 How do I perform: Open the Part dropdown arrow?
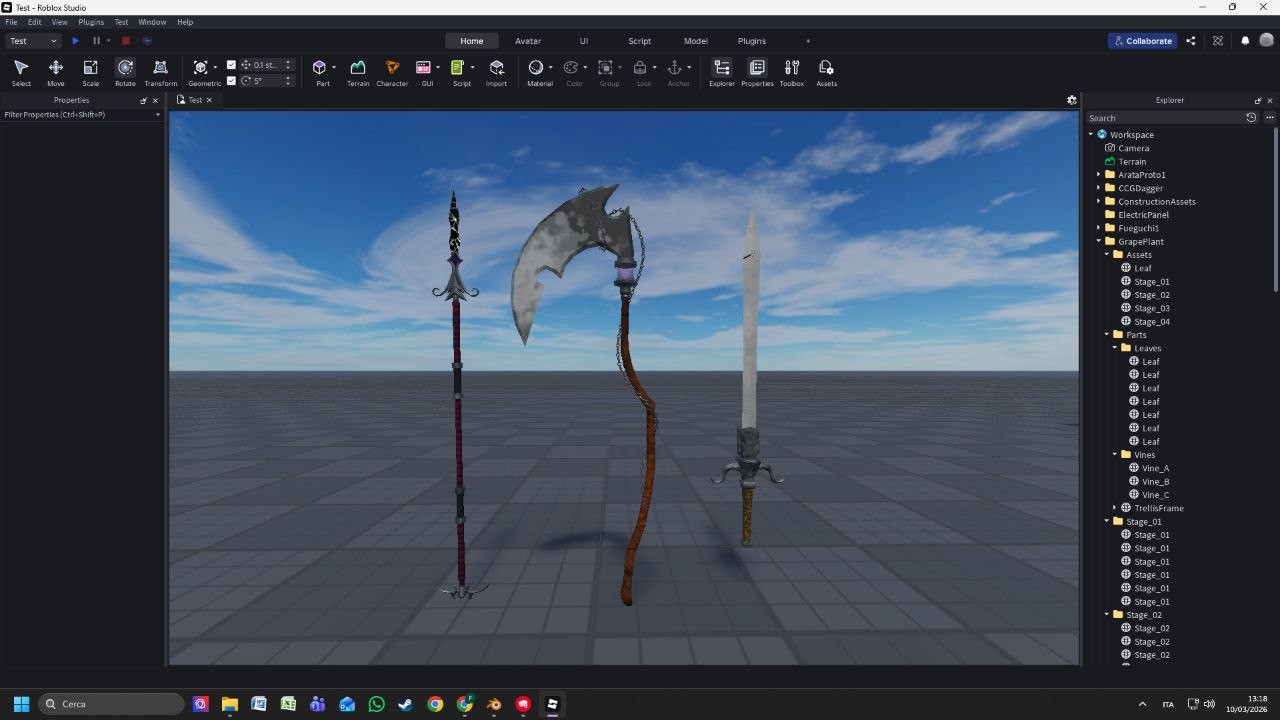pos(334,67)
